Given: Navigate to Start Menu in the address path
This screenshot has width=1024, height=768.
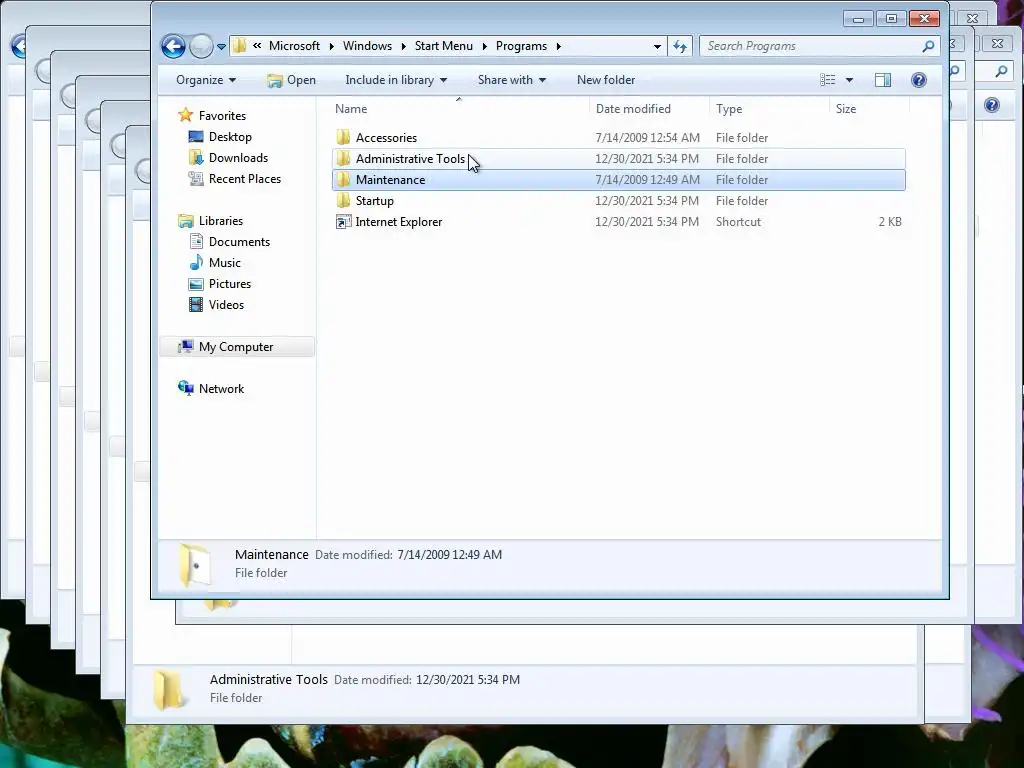Looking at the screenshot, I should pos(443,46).
